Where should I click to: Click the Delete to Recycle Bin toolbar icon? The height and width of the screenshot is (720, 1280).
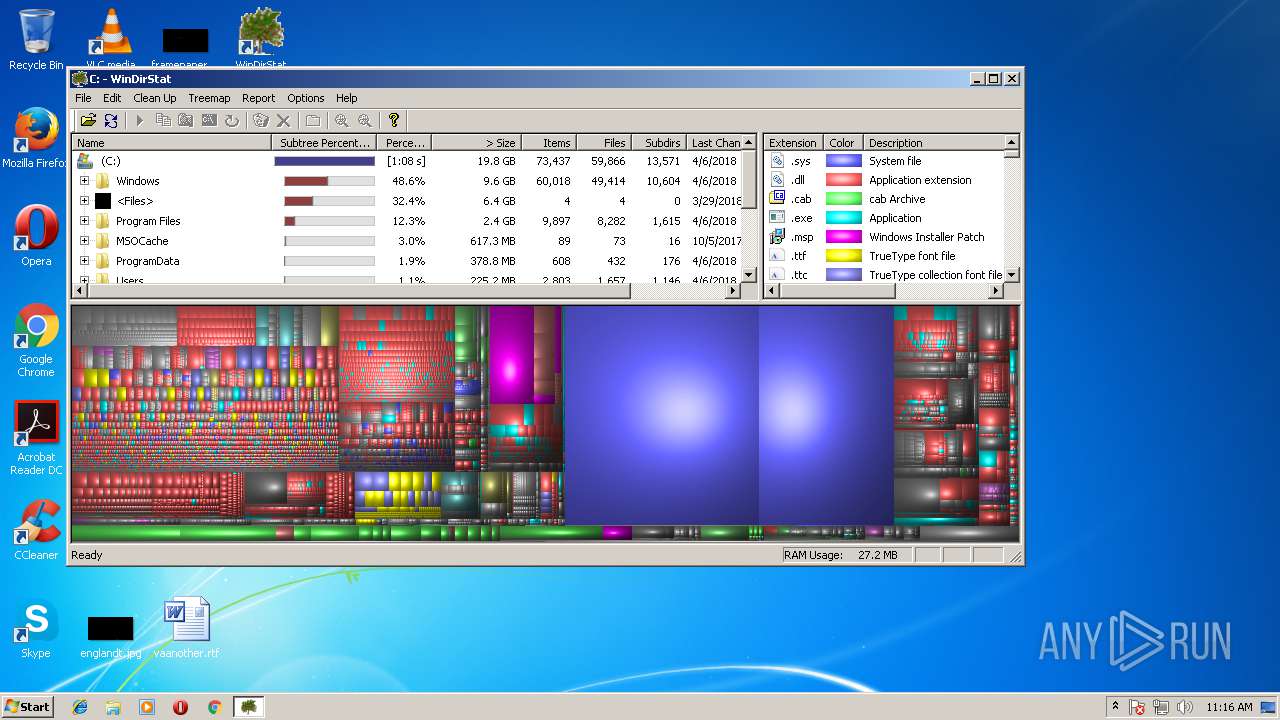coord(261,120)
